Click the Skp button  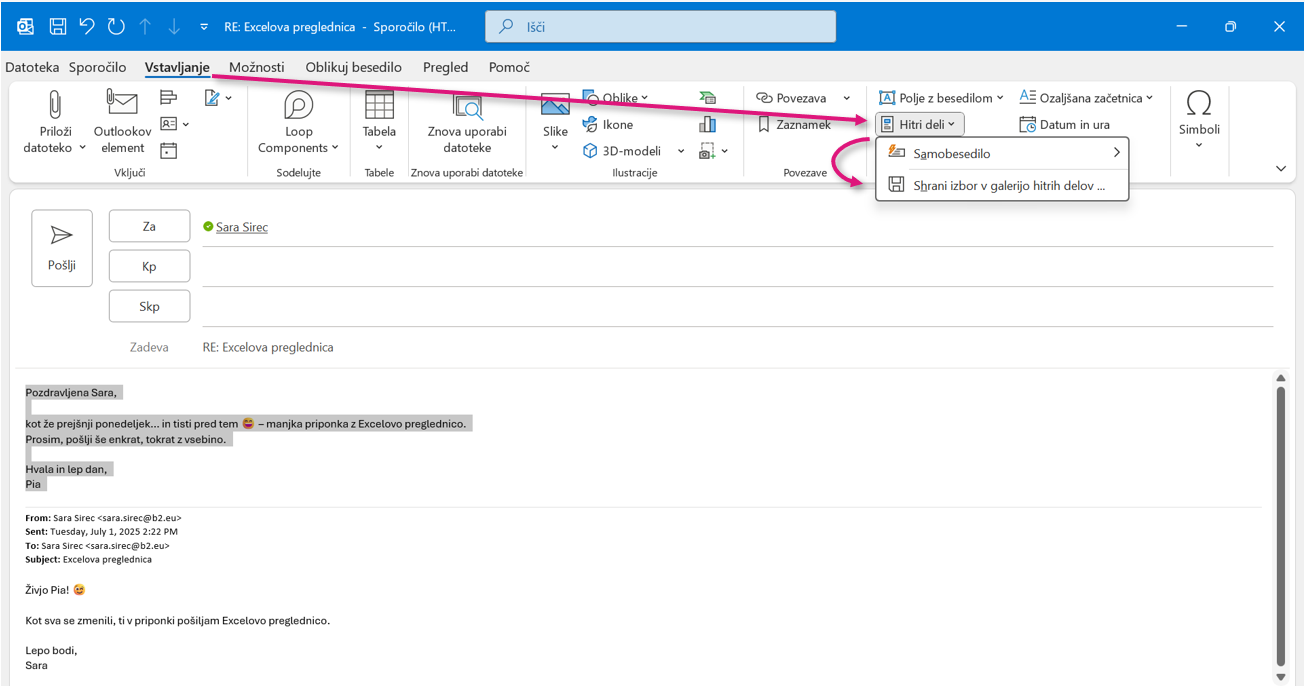149,307
